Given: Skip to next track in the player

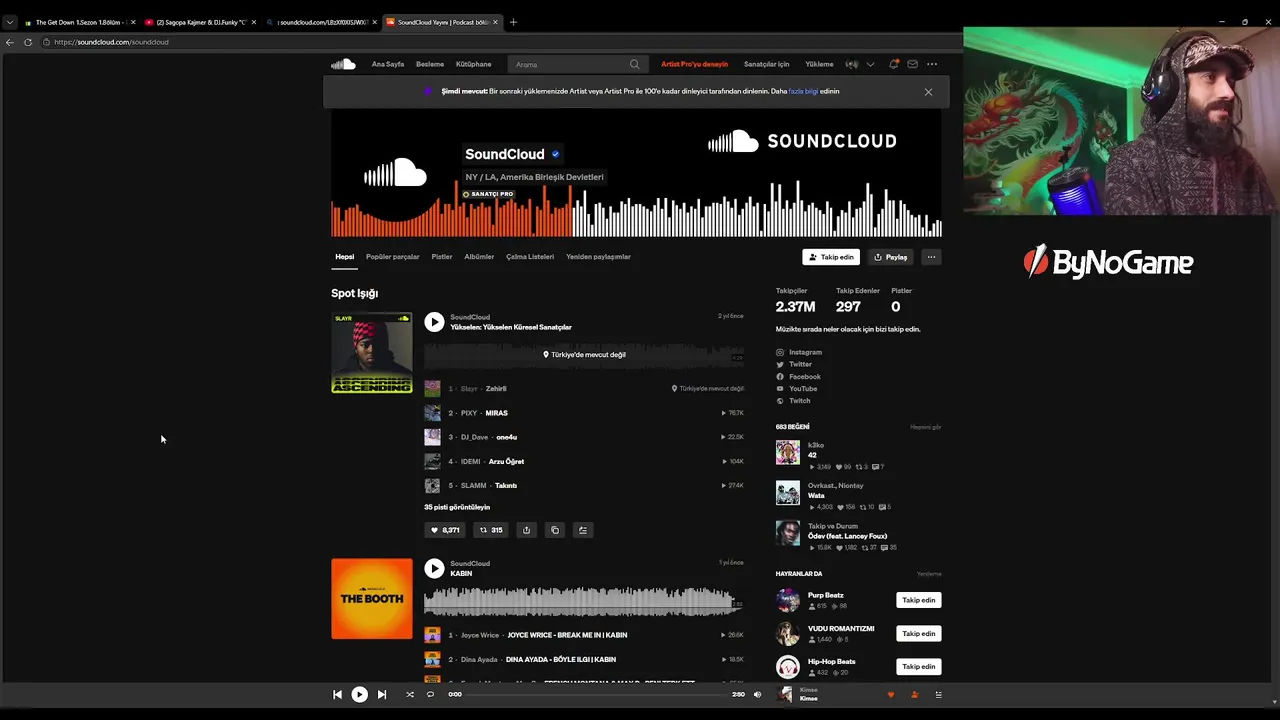Looking at the screenshot, I should coord(381,695).
